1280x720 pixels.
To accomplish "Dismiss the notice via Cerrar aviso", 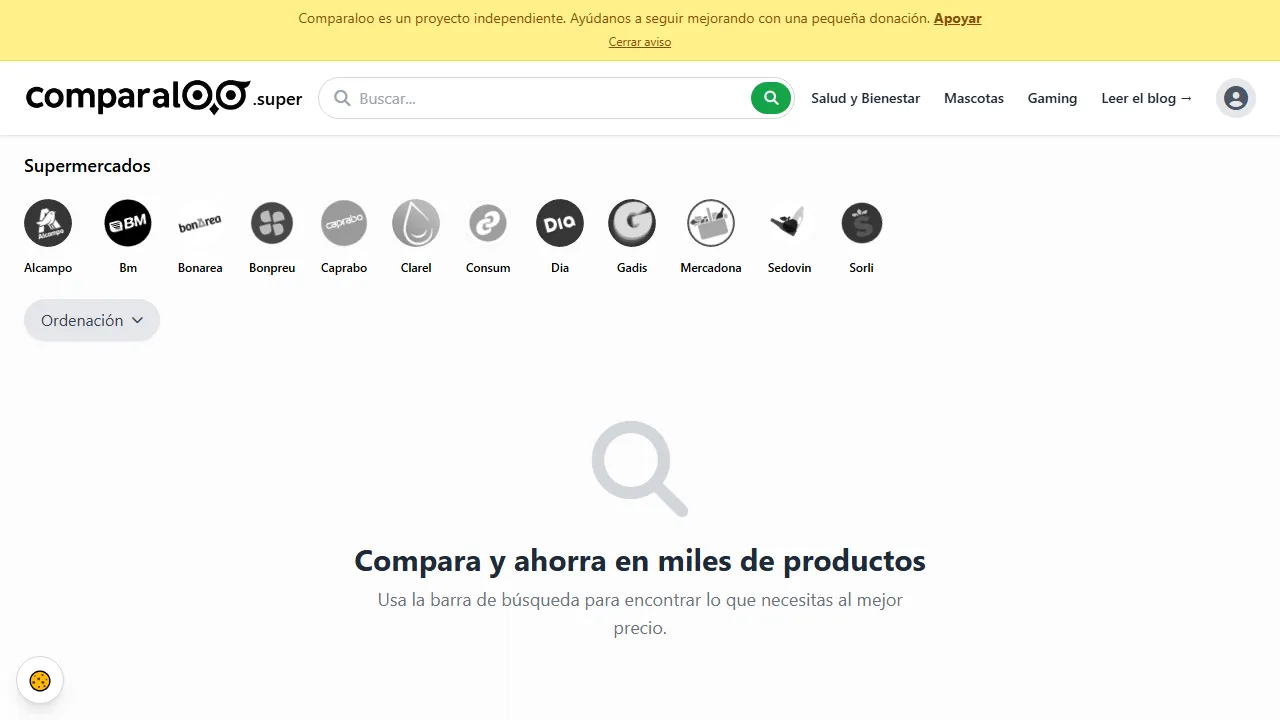I will pos(639,41).
